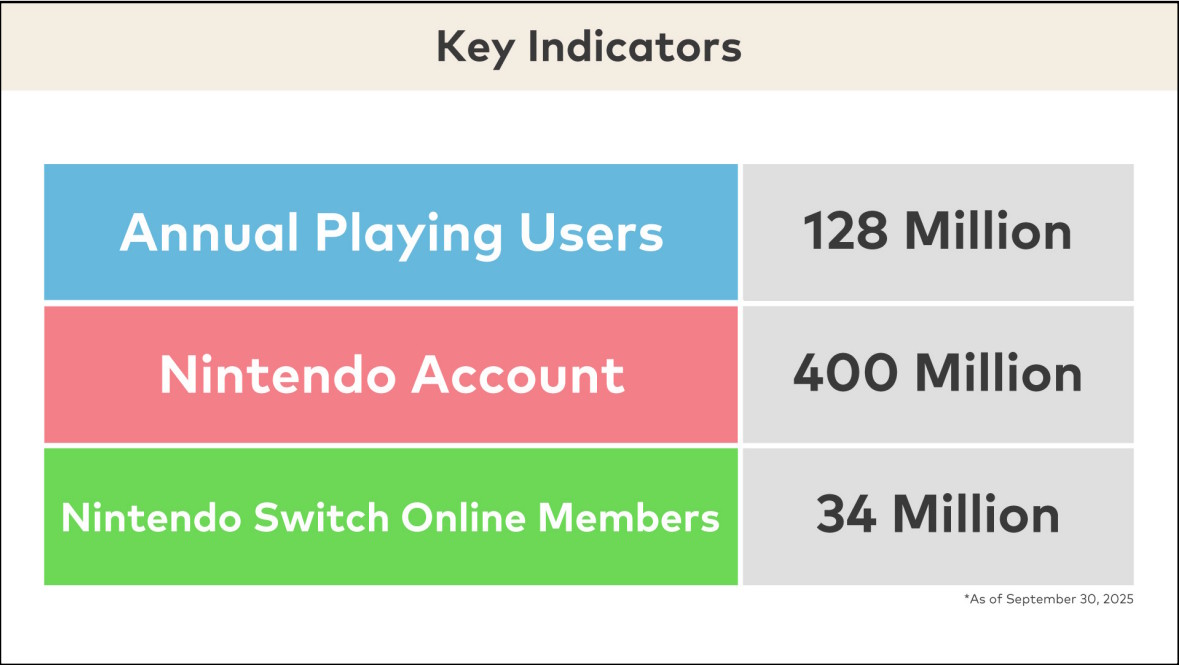The height and width of the screenshot is (665, 1179).
Task: Select the number "400" value
Action: click(846, 374)
